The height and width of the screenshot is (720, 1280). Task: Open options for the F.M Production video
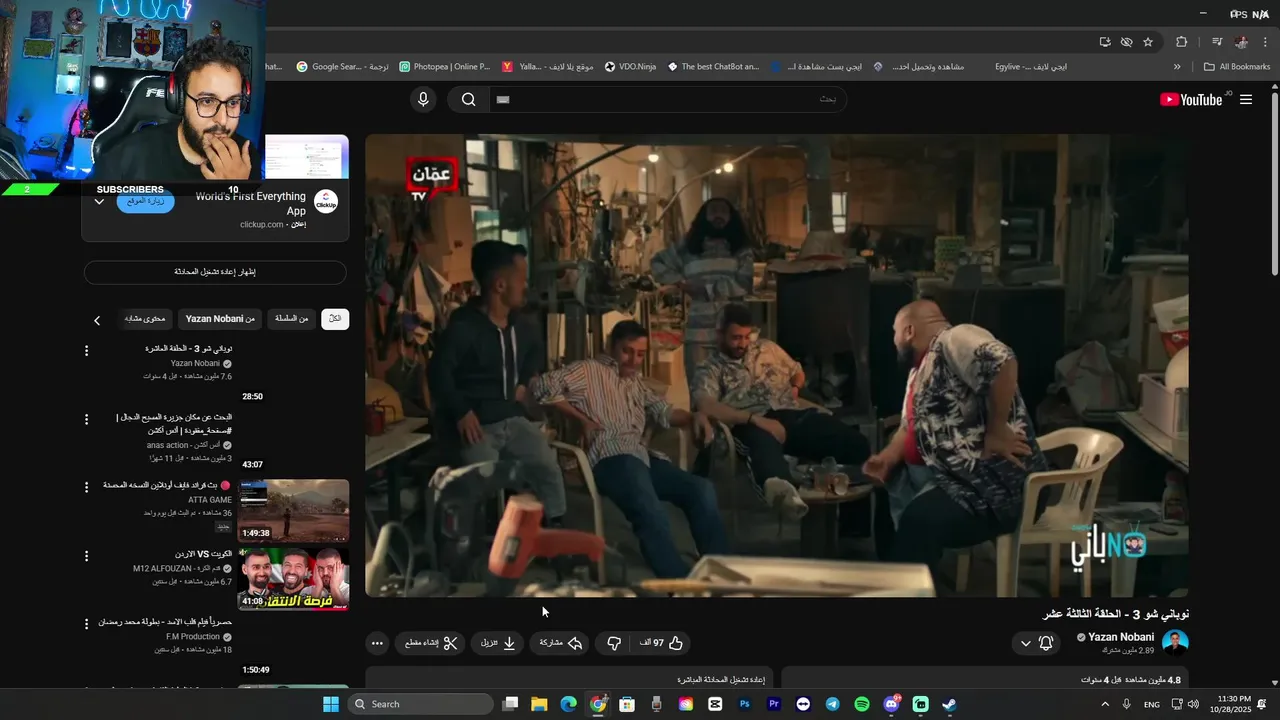[86, 623]
